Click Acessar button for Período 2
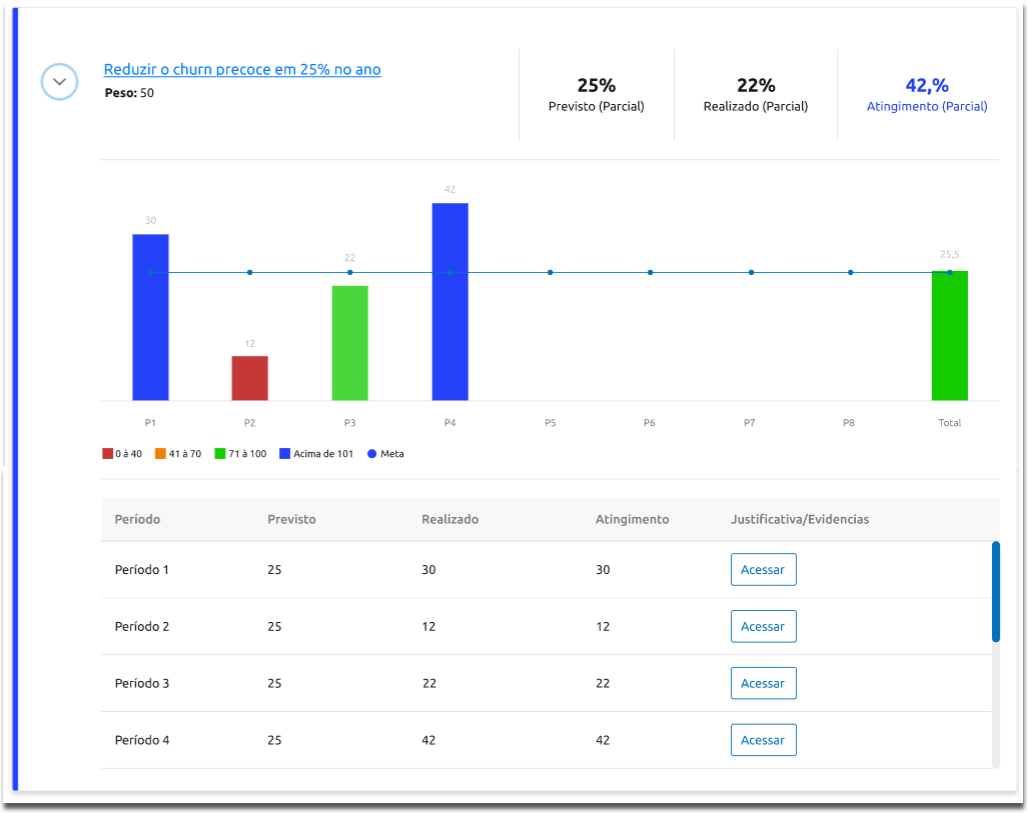Image resolution: width=1028 pixels, height=813 pixels. (763, 627)
